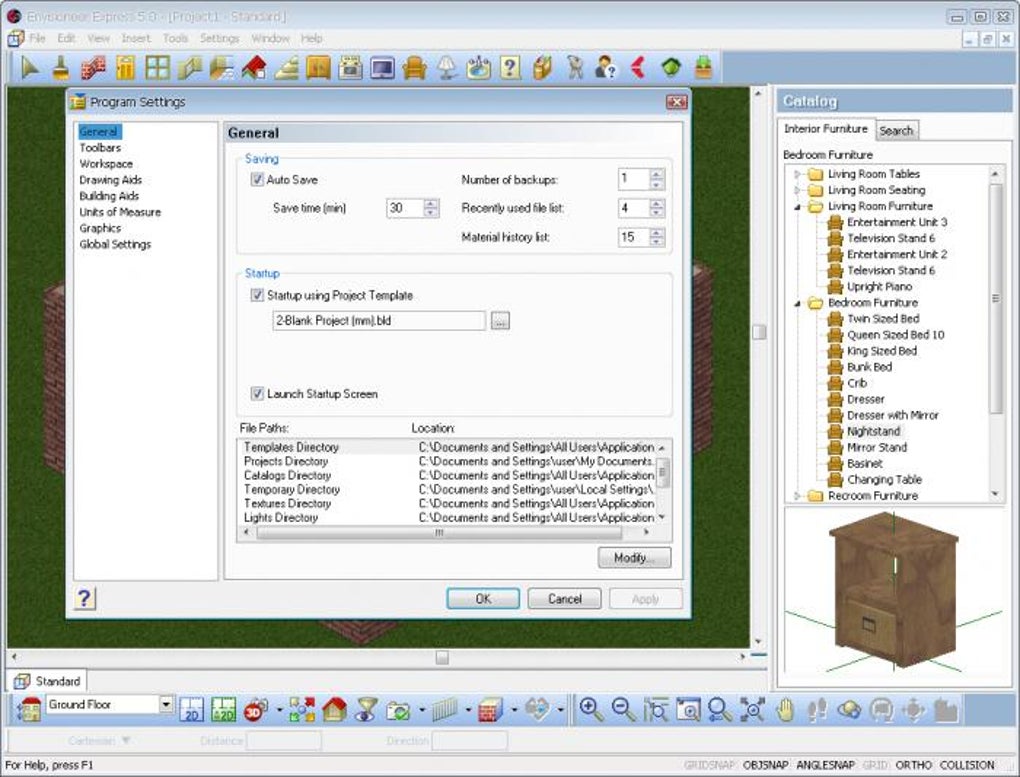Open the Settings menu
1020x777 pixels.
[x=219, y=38]
